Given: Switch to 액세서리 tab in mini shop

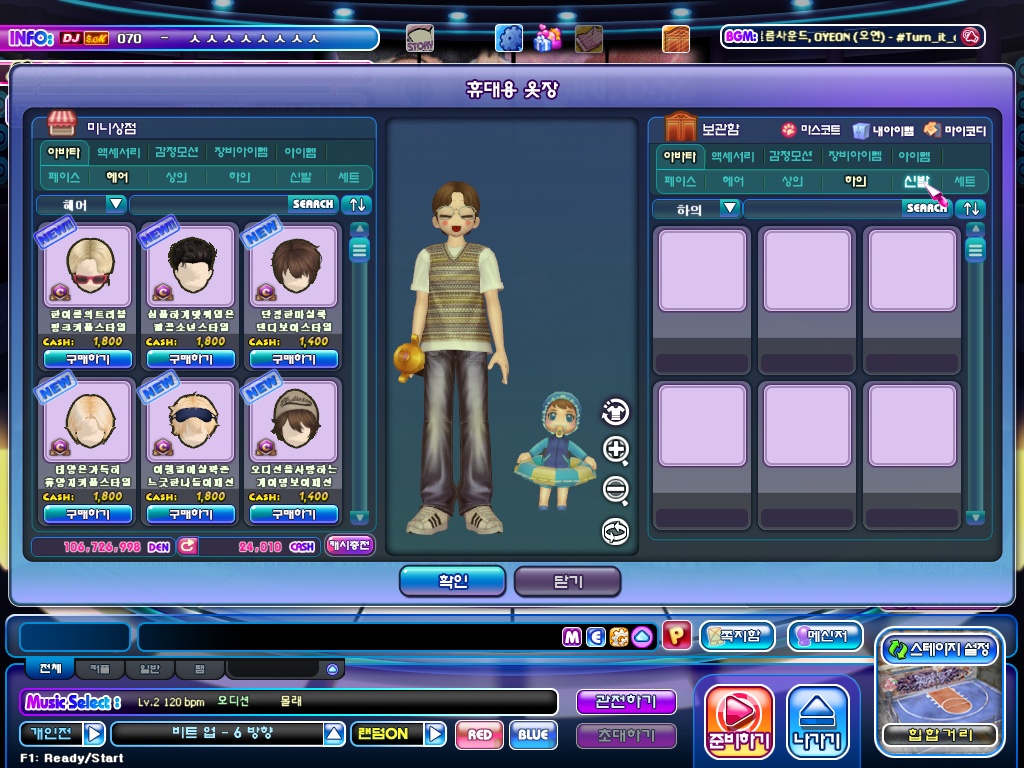Looking at the screenshot, I should coord(117,152).
